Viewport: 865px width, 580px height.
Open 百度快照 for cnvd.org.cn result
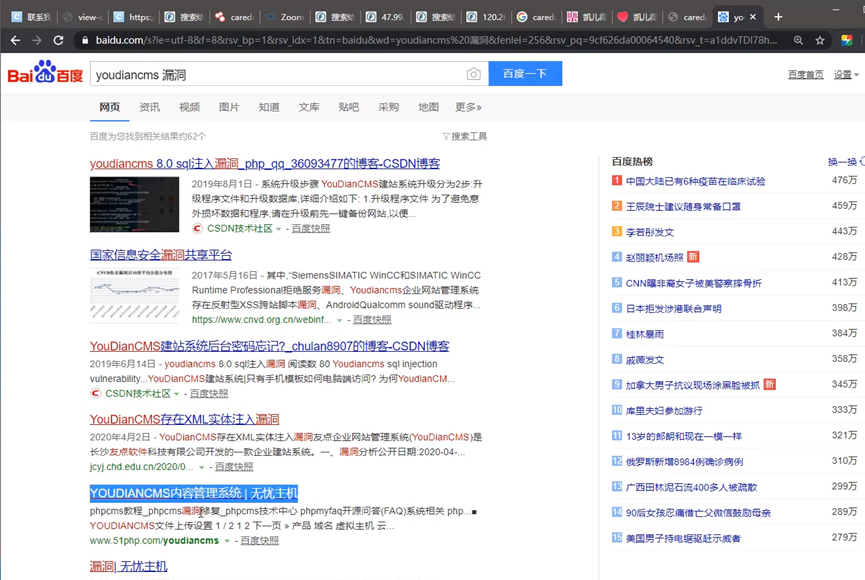point(372,320)
